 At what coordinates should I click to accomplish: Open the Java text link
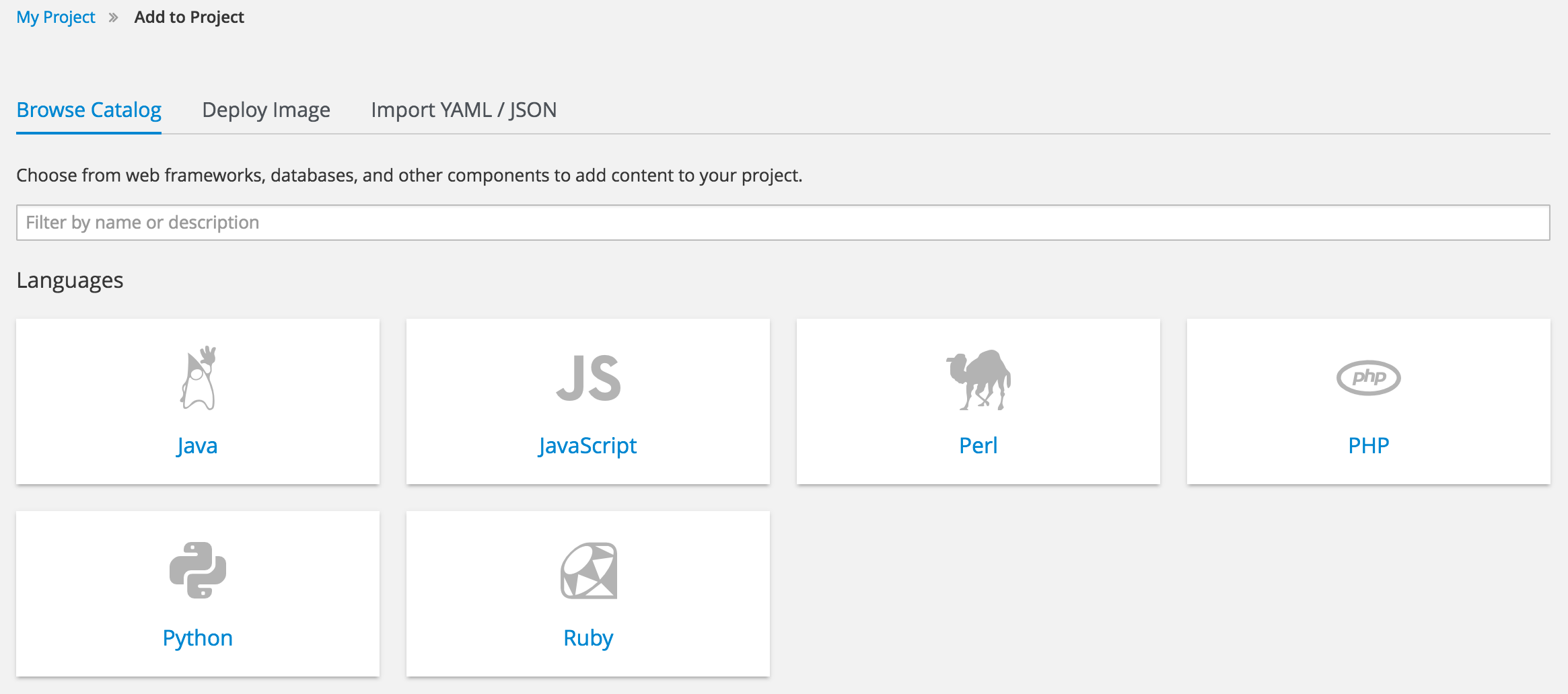point(197,445)
